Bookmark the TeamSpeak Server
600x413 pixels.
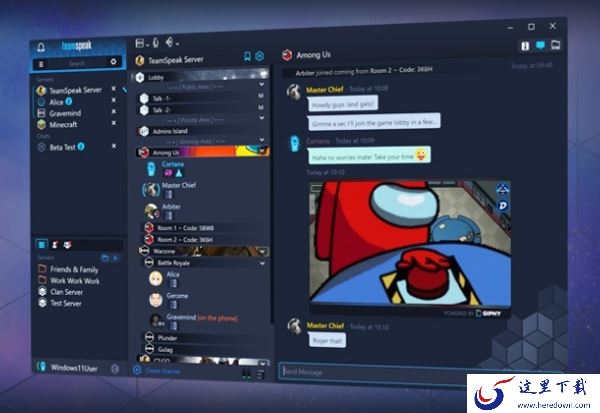pyautogui.click(x=248, y=57)
